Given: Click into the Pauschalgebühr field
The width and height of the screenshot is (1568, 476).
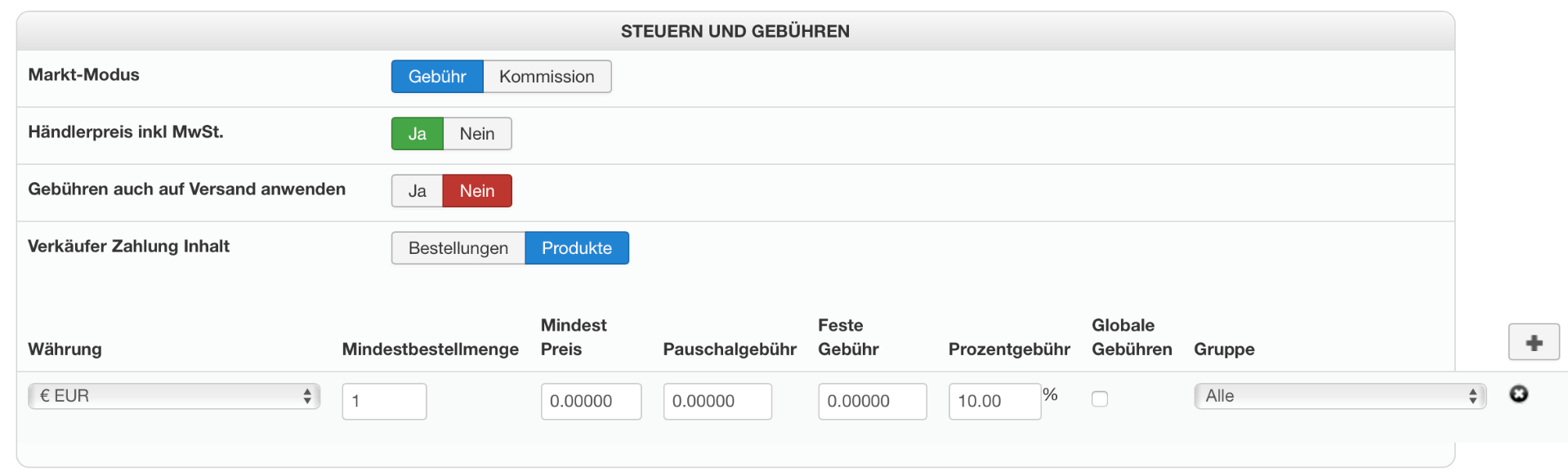Looking at the screenshot, I should pos(717,402).
